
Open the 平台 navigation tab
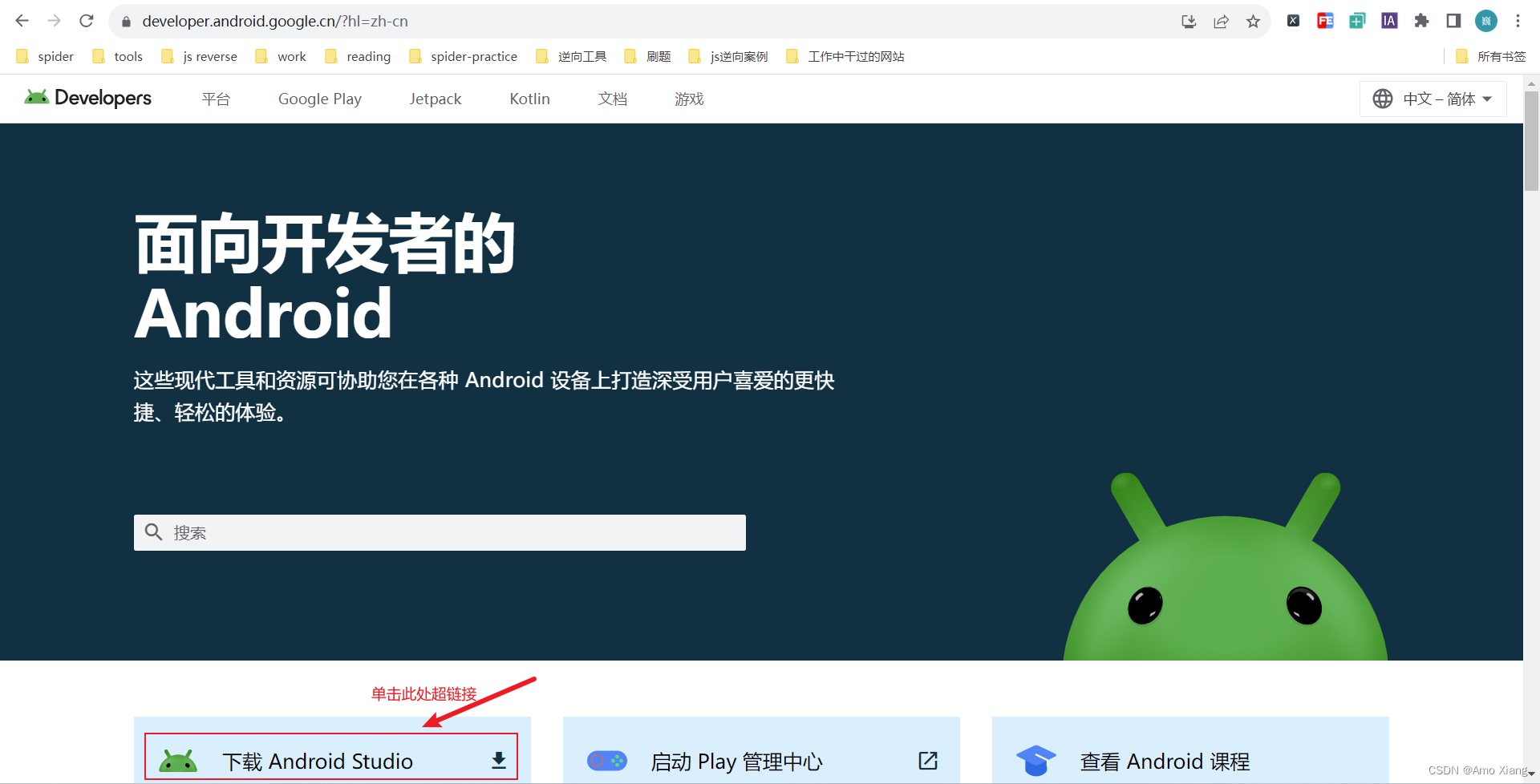click(x=216, y=99)
